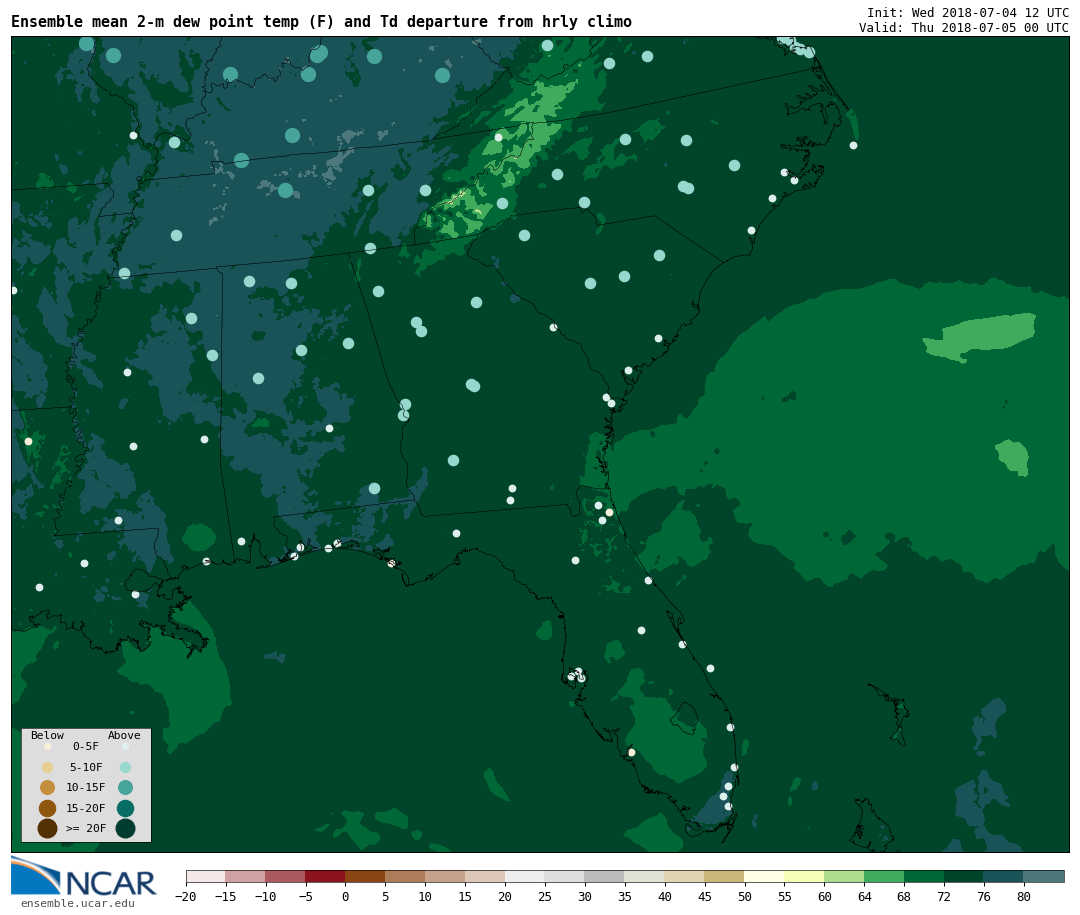This screenshot has height=915, width=1080.
Task: Select the Above 15-20F dark teal circle
Action: click(125, 808)
